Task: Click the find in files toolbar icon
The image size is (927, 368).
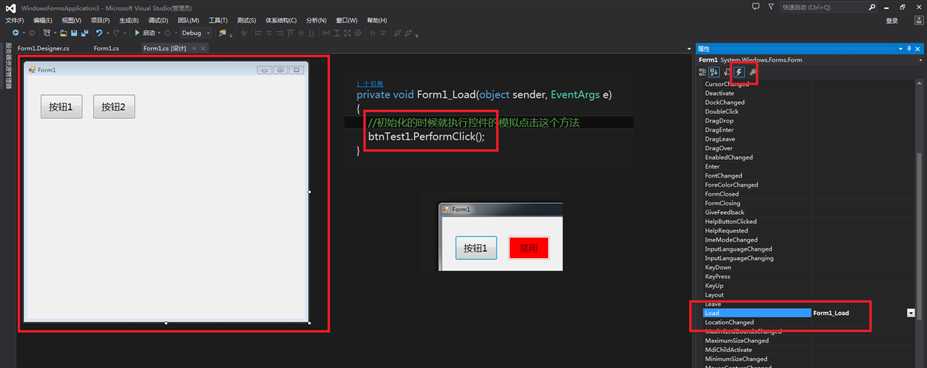Action: pos(222,33)
